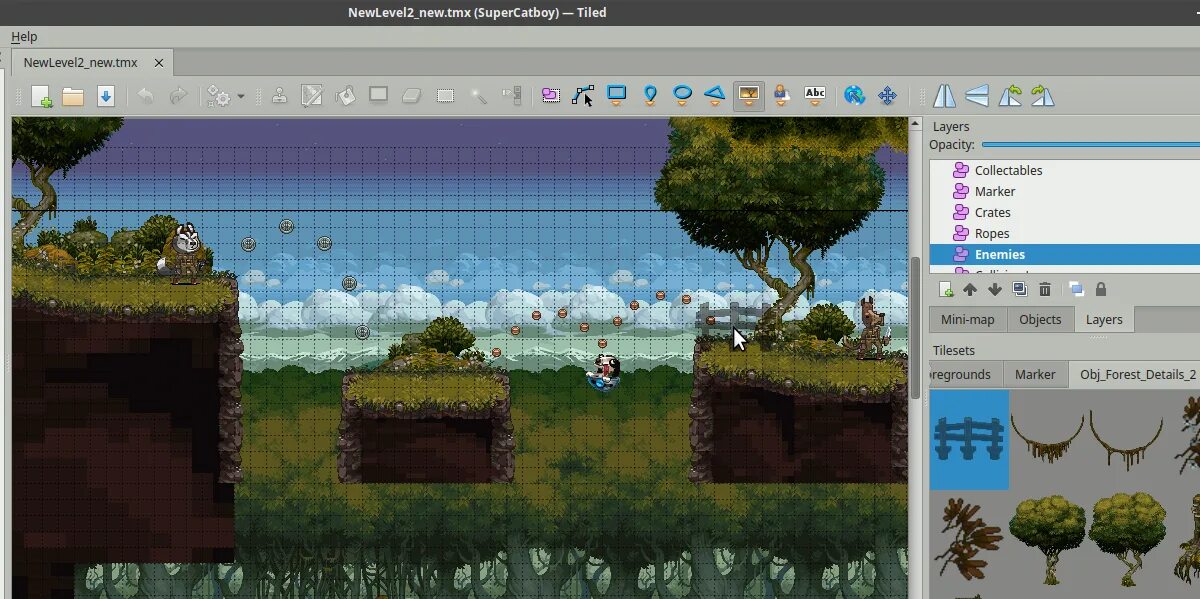Select the Shape Fill tool

(378, 96)
